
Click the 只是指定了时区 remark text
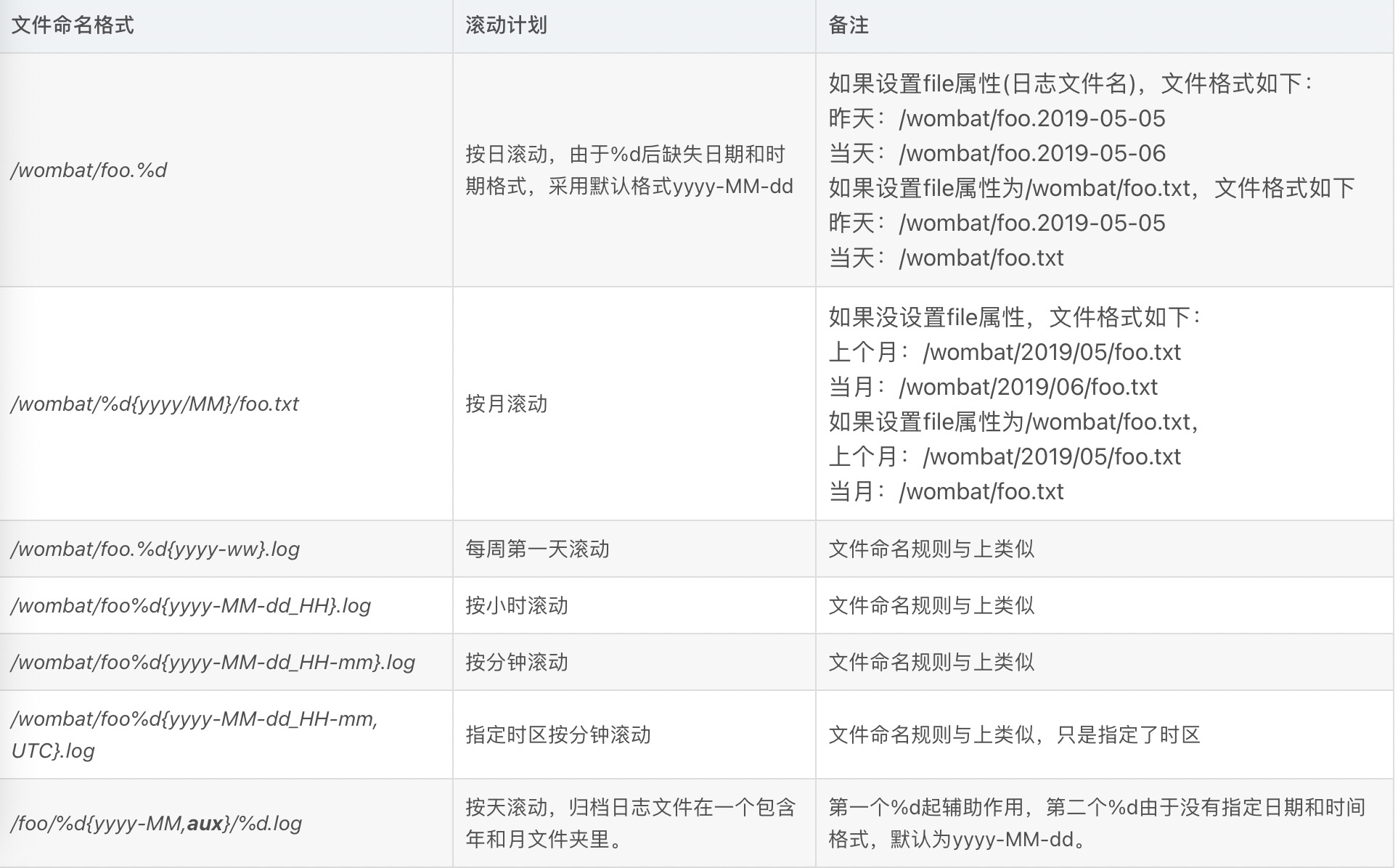click(x=1128, y=734)
